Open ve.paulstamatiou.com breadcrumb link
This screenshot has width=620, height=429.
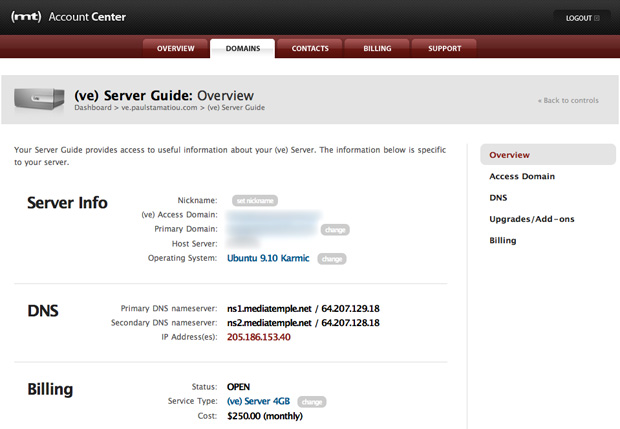(x=159, y=108)
